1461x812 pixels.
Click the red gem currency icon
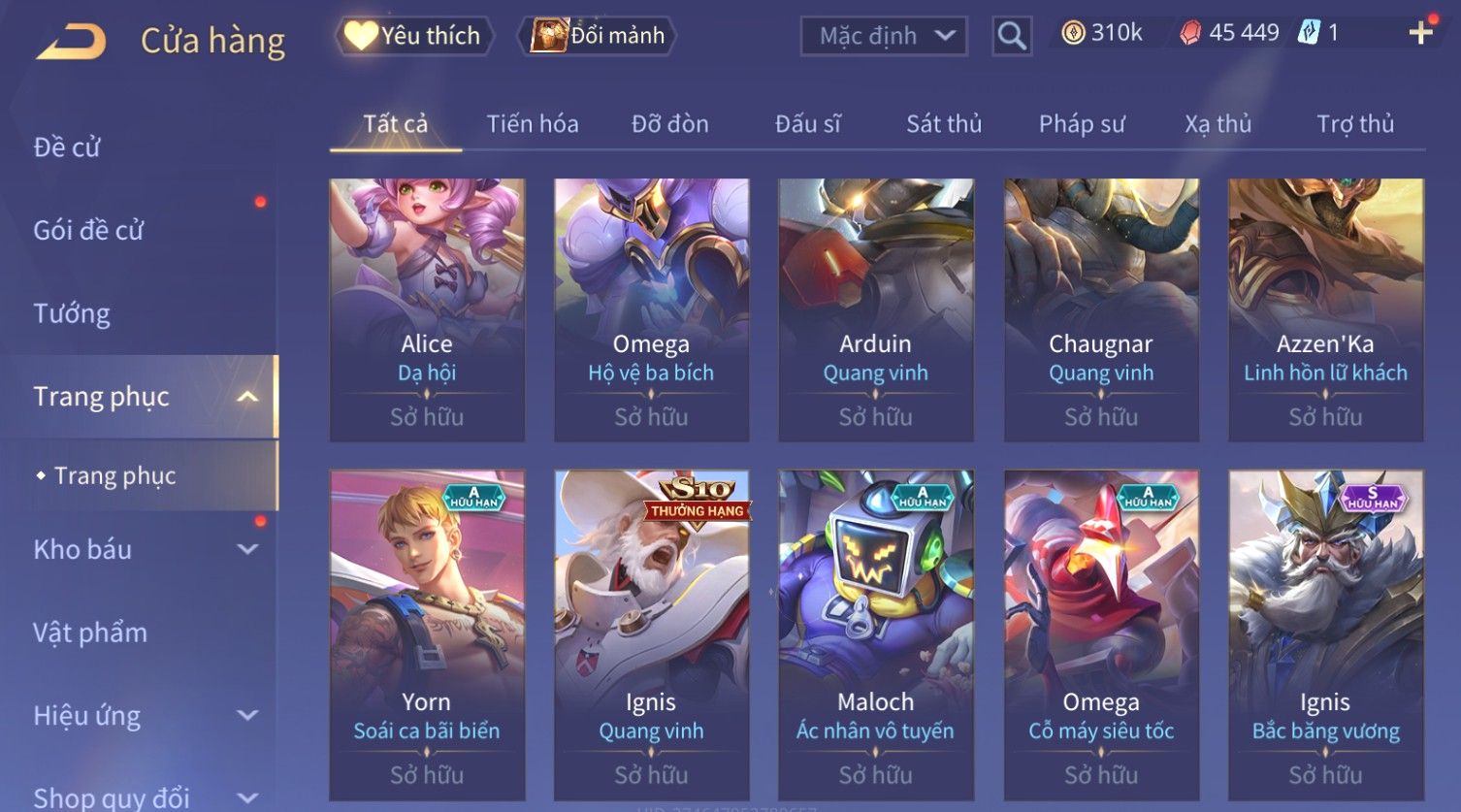[1189, 34]
